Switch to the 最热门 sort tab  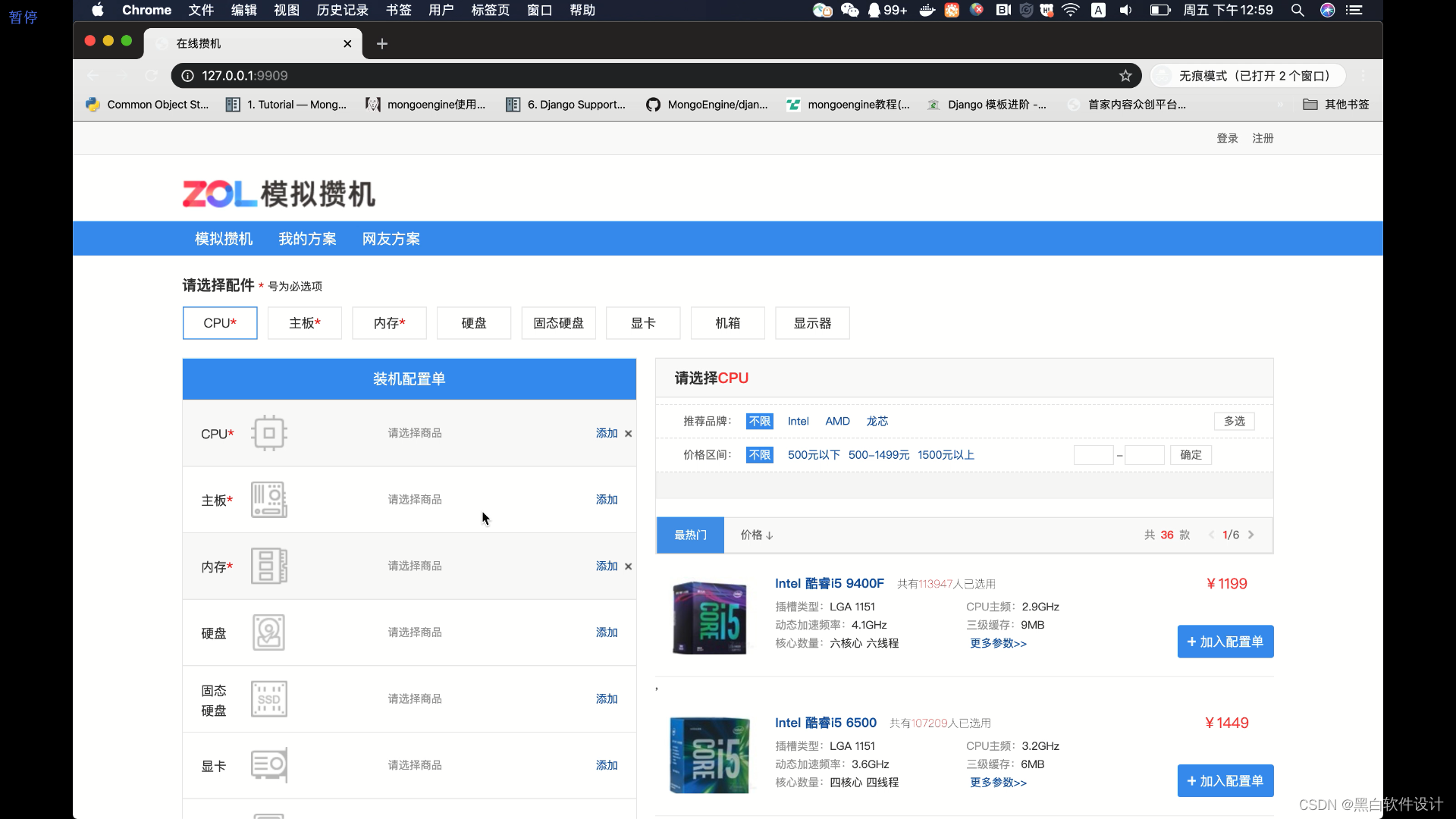[690, 535]
